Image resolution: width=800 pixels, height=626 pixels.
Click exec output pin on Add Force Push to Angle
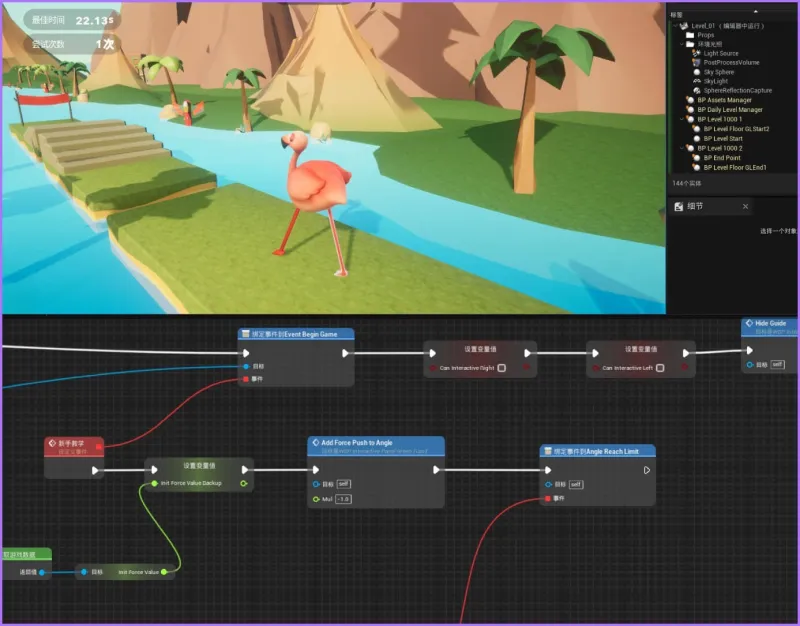click(x=436, y=470)
